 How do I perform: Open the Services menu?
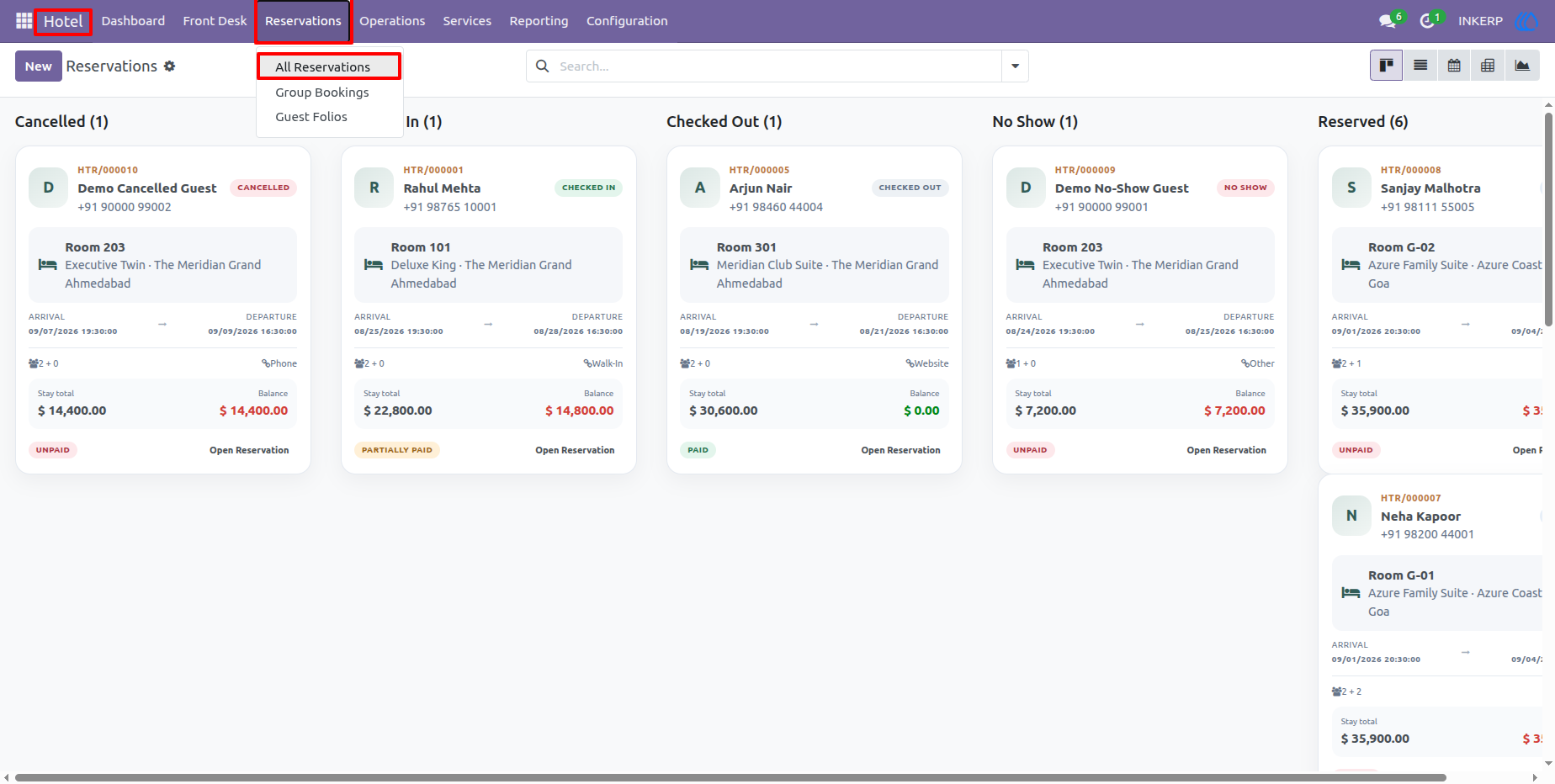[467, 21]
